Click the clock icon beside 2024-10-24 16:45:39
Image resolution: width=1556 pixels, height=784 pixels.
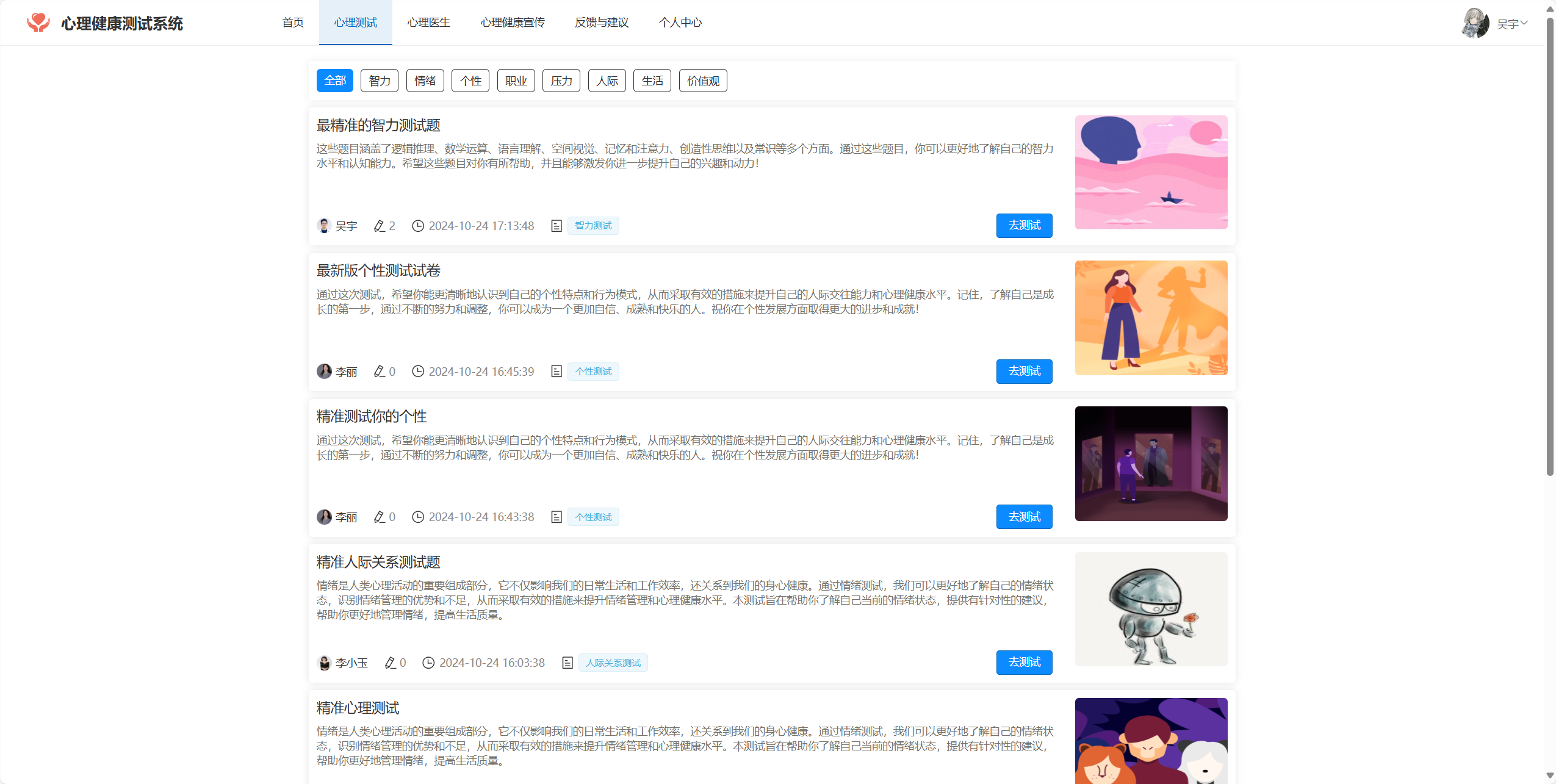(x=417, y=372)
